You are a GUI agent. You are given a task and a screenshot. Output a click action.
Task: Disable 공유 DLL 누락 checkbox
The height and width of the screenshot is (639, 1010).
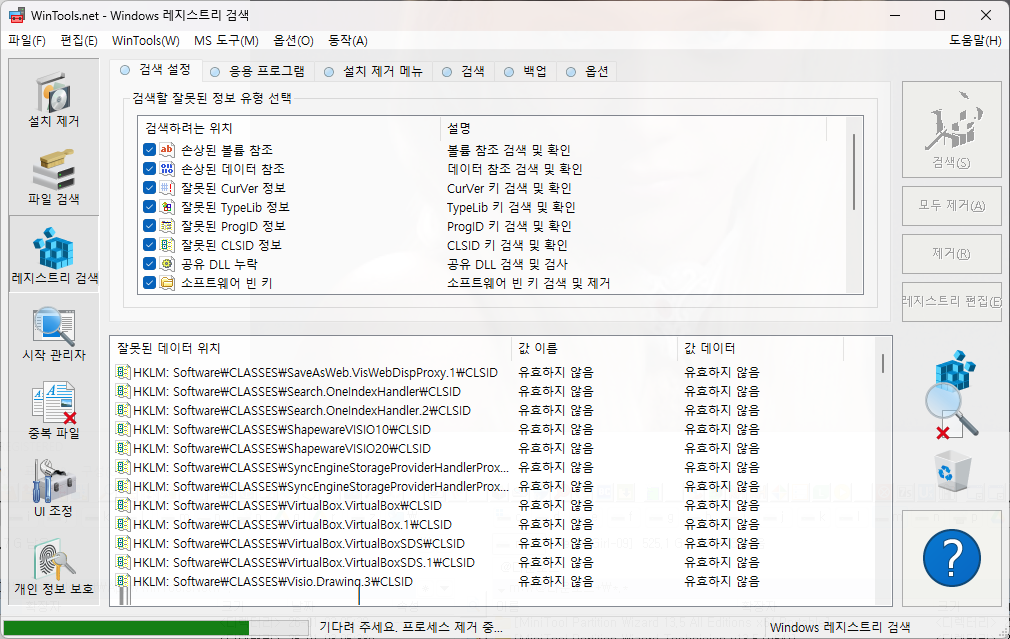[149, 263]
